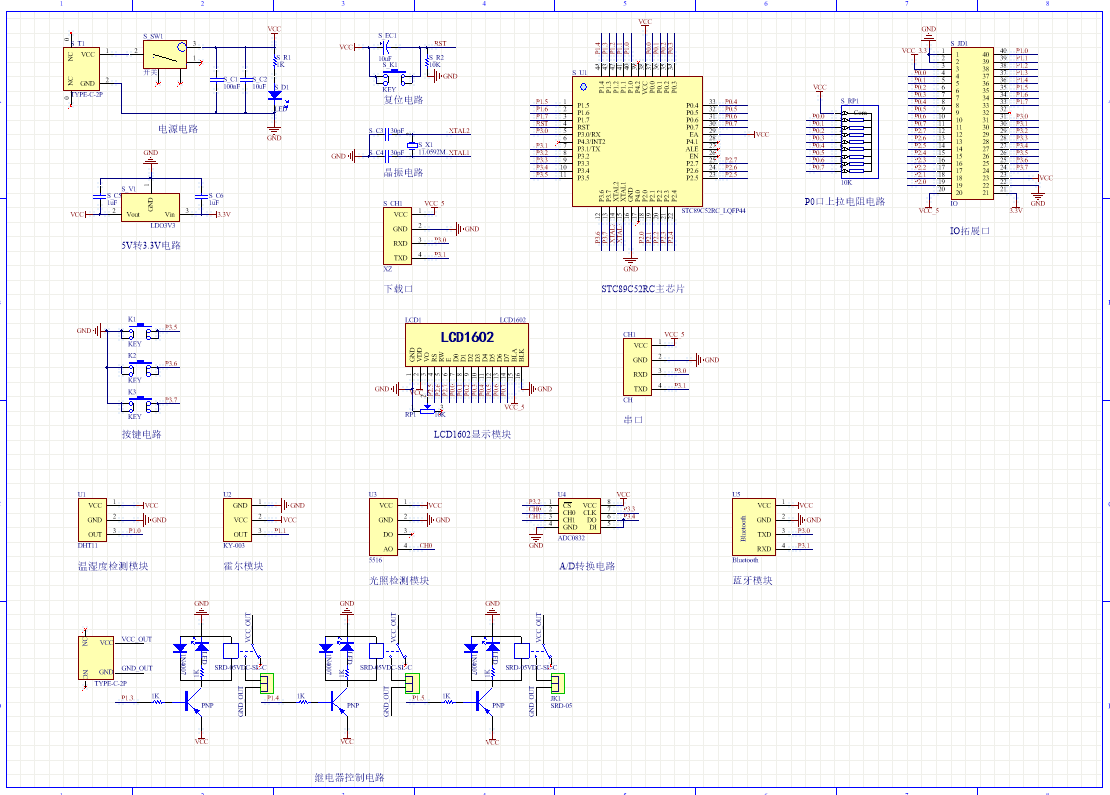The image size is (1110, 795).
Task: Select the S_T1 TYPE-C-2P power connector
Action: coord(81,70)
